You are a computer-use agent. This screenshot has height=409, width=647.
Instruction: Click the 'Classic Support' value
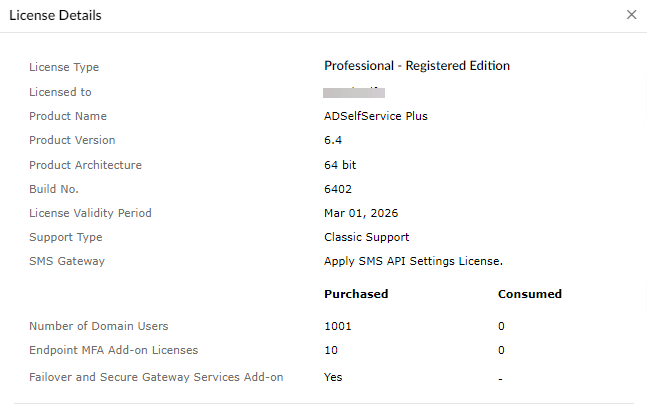tap(366, 237)
